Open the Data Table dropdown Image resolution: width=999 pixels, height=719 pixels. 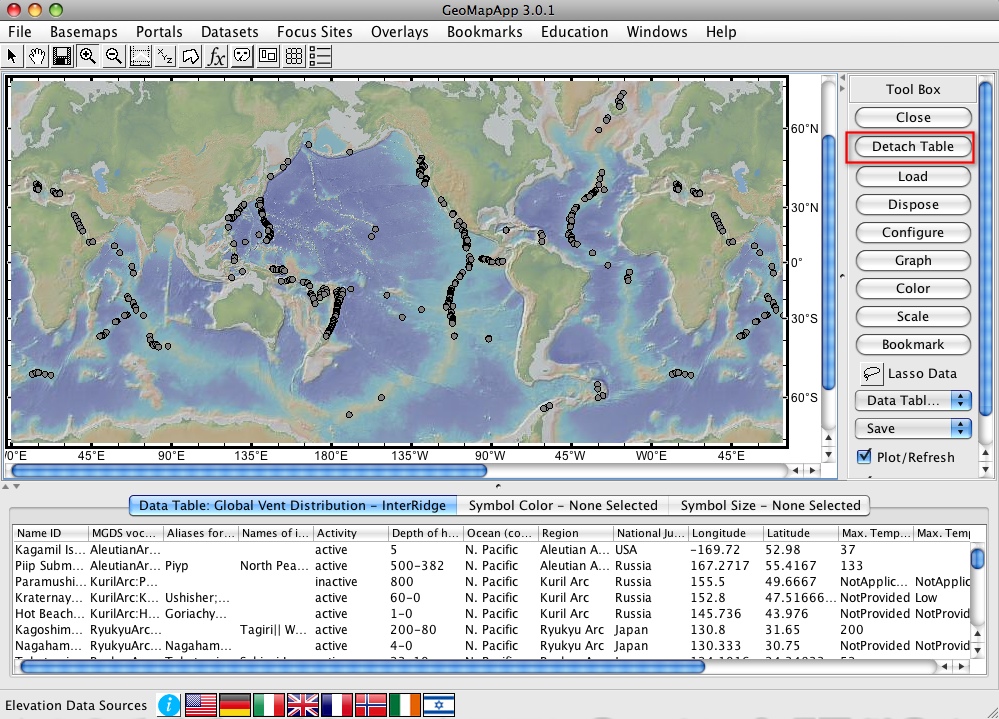pos(912,401)
